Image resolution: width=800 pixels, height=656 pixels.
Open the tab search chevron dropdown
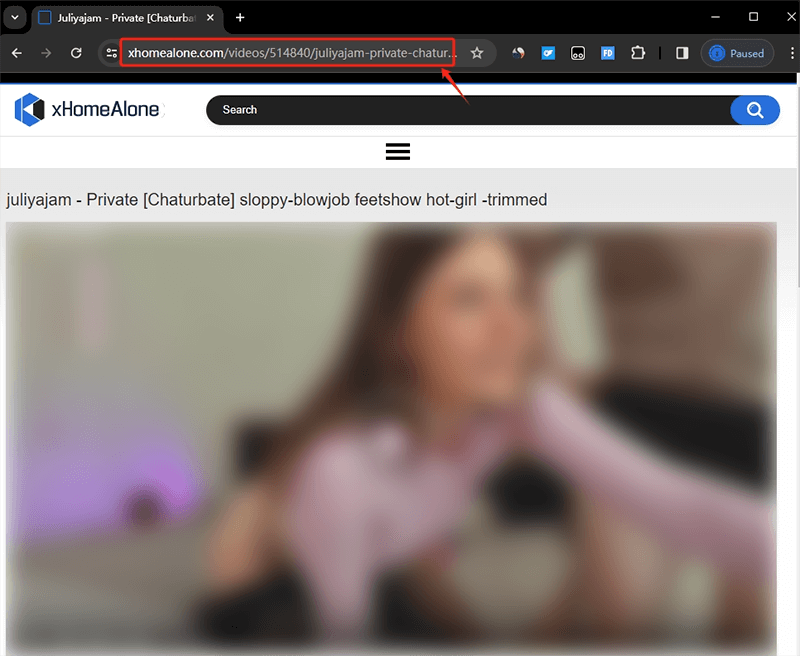[14, 17]
